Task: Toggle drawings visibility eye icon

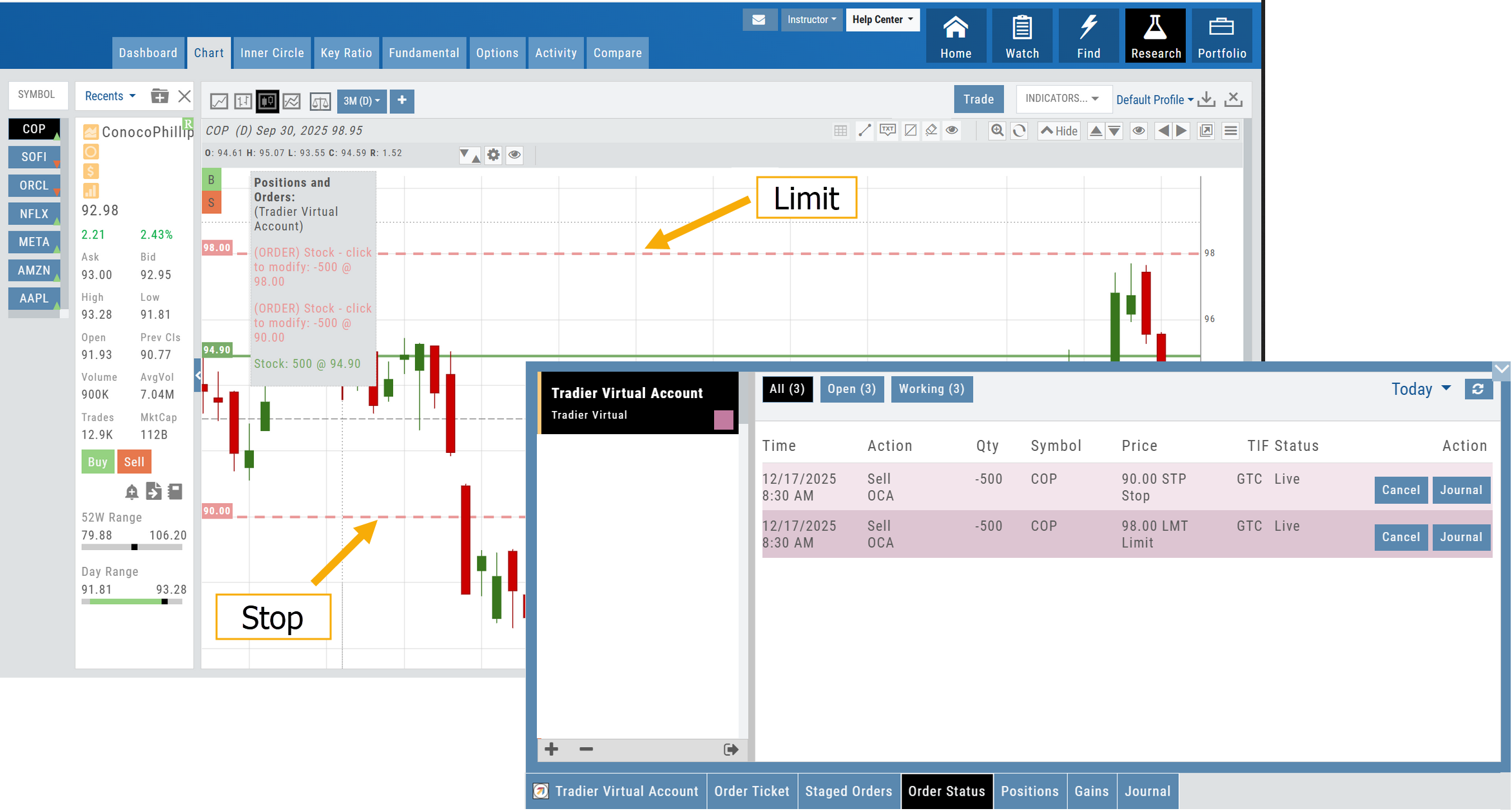Action: coord(952,131)
